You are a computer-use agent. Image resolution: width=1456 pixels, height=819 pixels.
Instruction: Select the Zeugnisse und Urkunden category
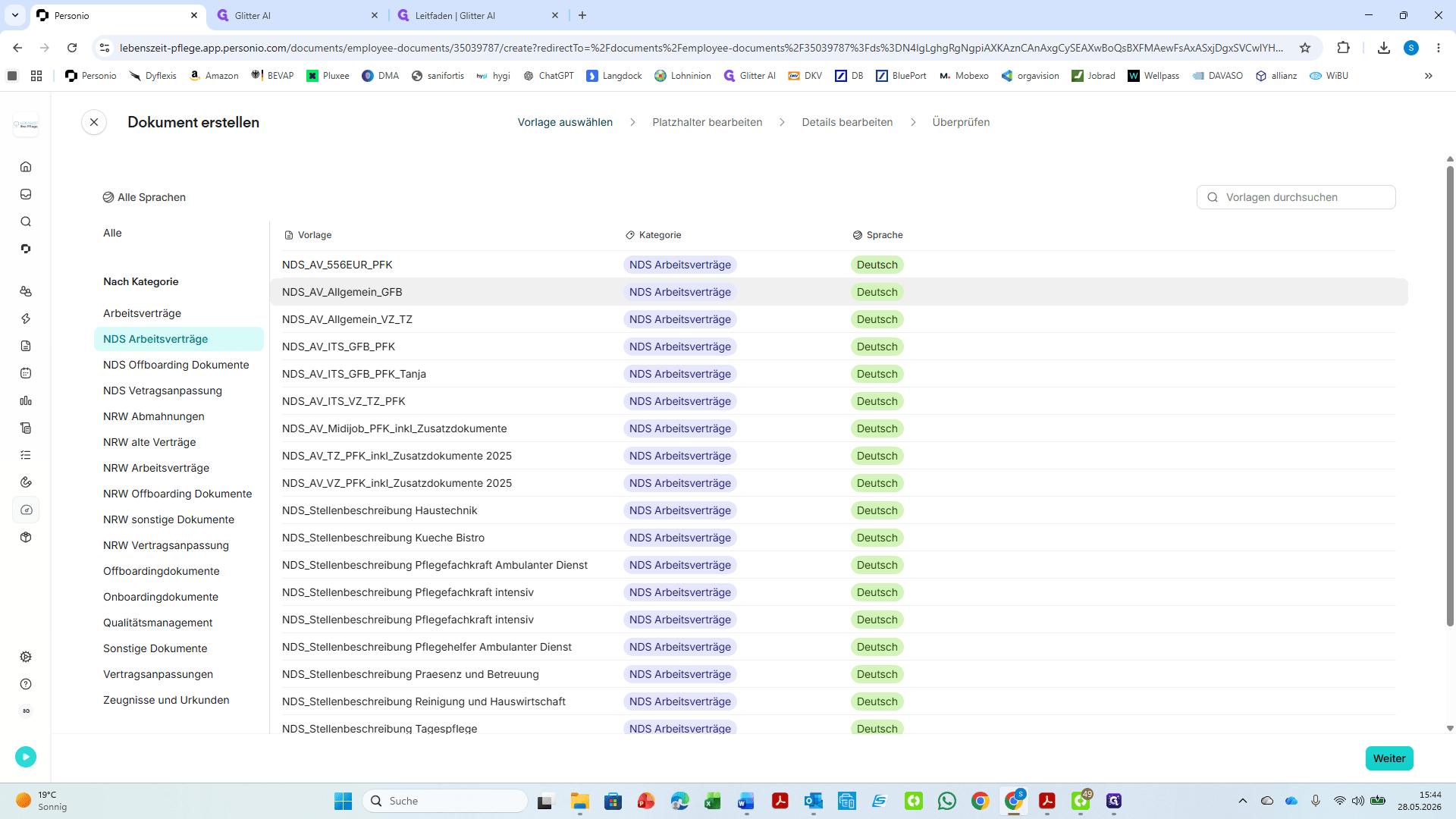click(166, 700)
